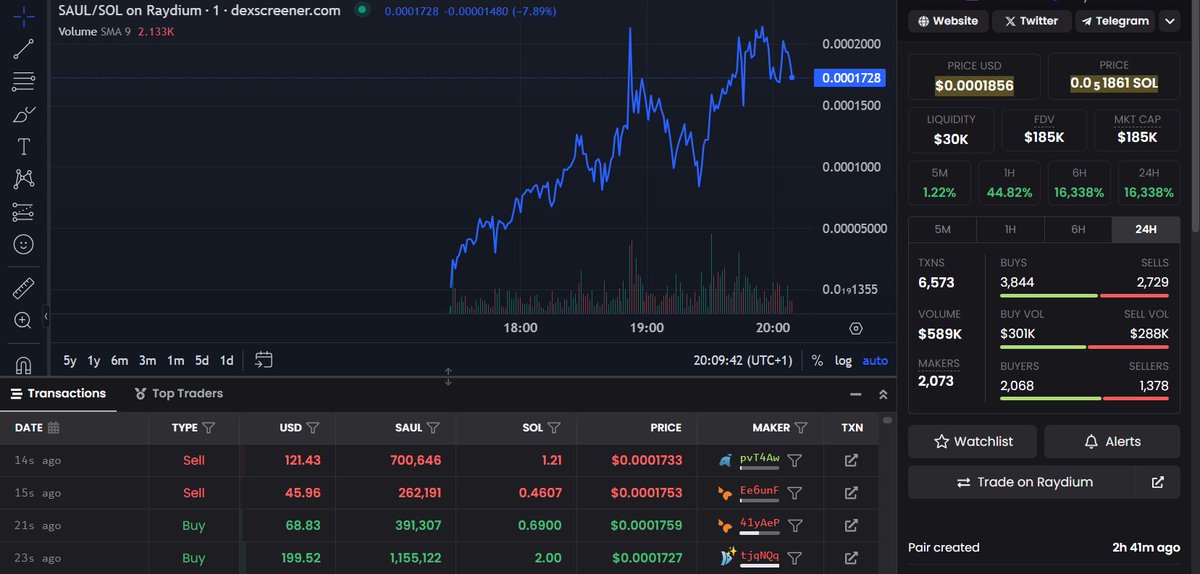Image resolution: width=1200 pixels, height=574 pixels.
Task: Toggle log scale on chart
Action: click(x=844, y=360)
